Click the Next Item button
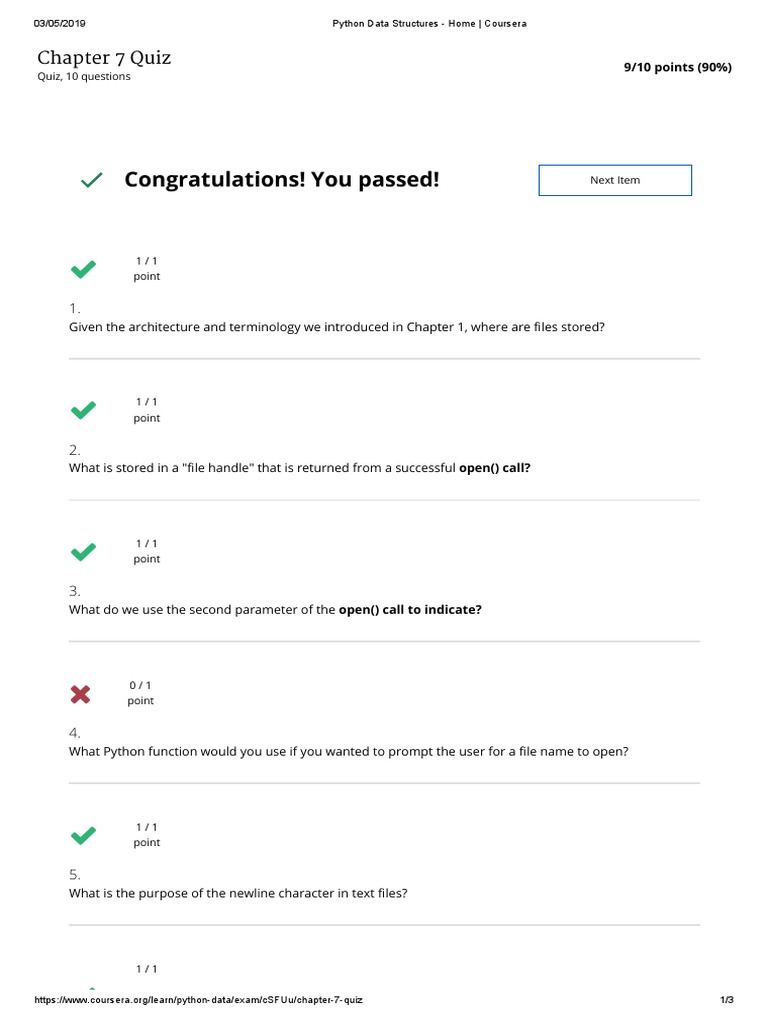Image resolution: width=768 pixels, height=1024 pixels. coord(614,180)
